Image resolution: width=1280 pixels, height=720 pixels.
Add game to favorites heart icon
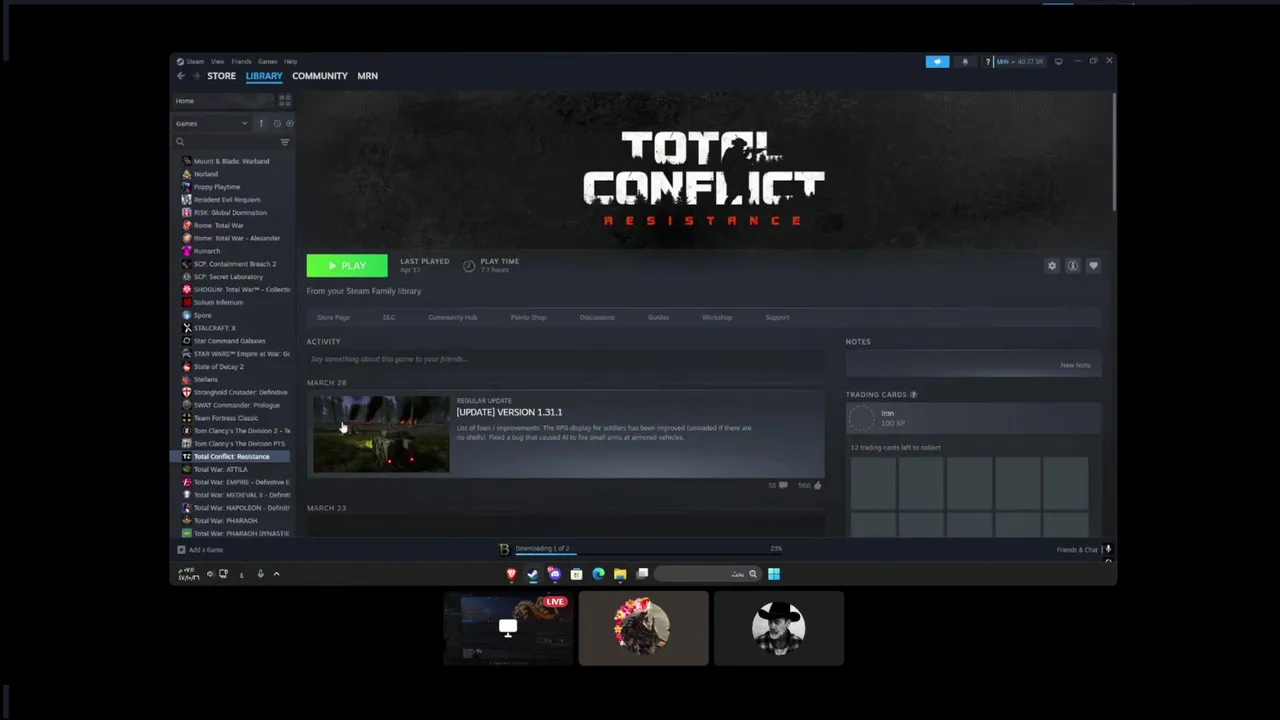pos(1093,266)
